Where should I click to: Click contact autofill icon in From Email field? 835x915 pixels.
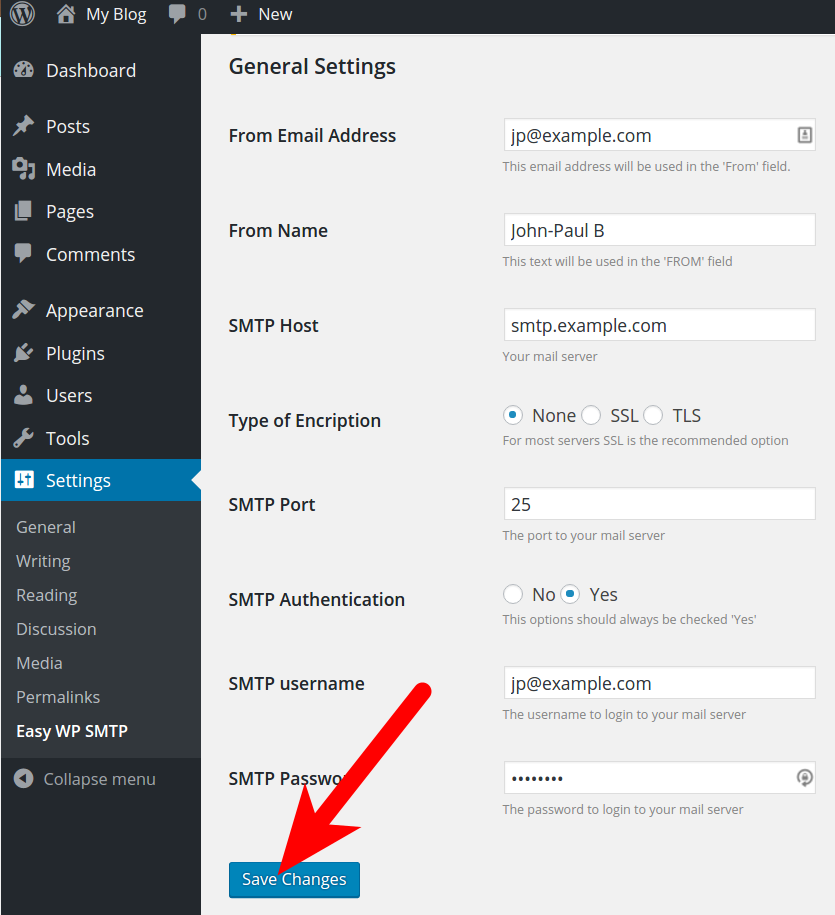(804, 135)
